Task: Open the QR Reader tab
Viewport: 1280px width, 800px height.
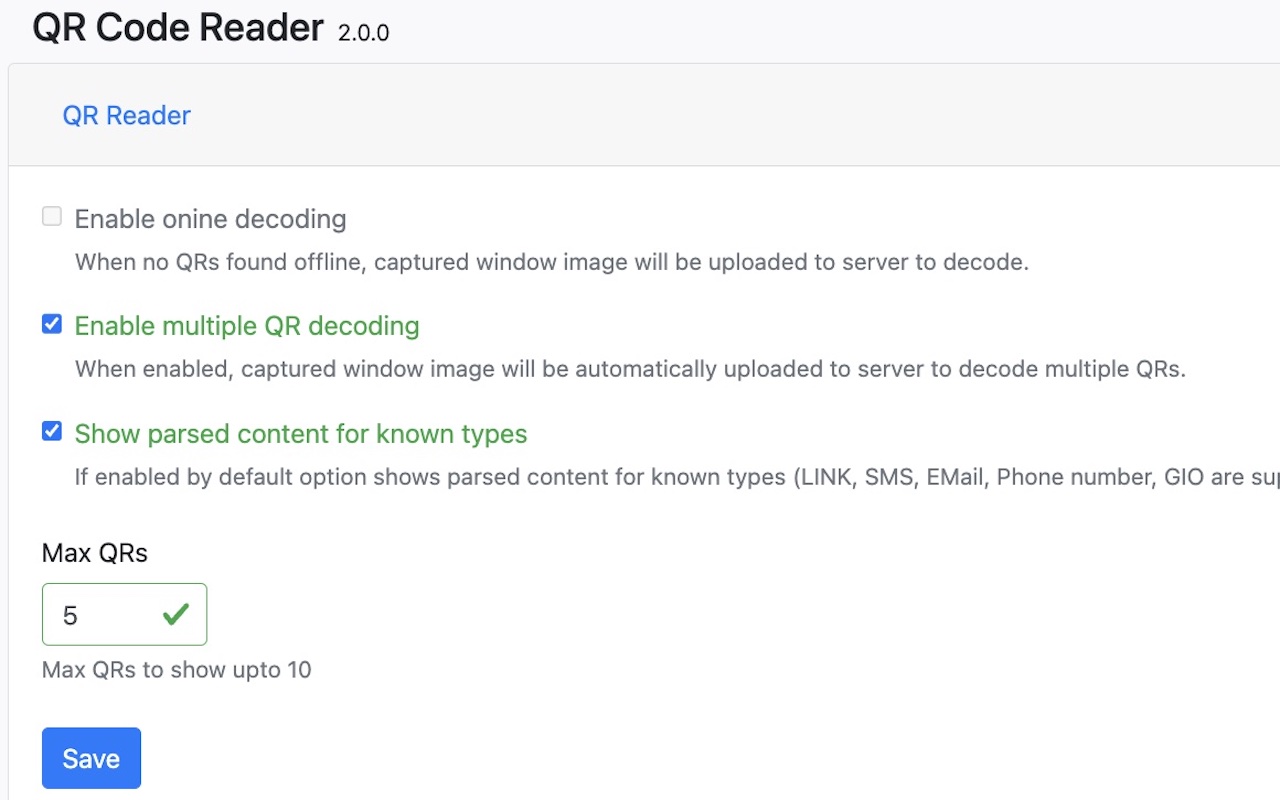Action: [126, 115]
